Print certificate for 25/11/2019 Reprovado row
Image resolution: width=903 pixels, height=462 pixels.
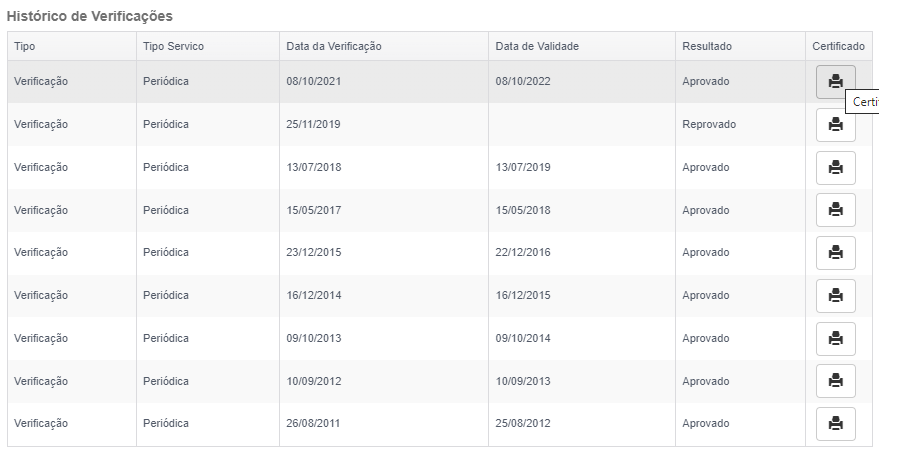click(x=836, y=124)
